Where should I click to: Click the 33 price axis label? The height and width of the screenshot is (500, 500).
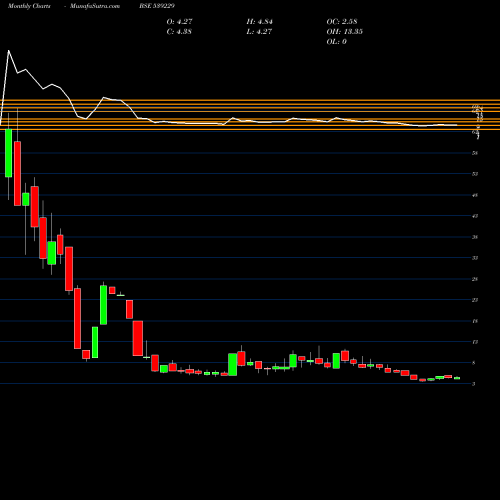(x=475, y=258)
